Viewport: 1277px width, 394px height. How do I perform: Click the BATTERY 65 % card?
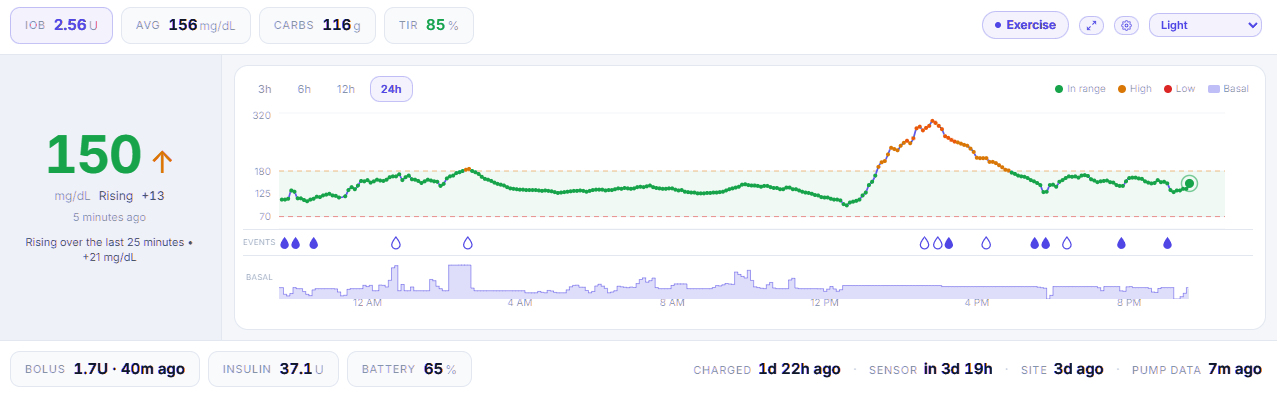tap(409, 369)
